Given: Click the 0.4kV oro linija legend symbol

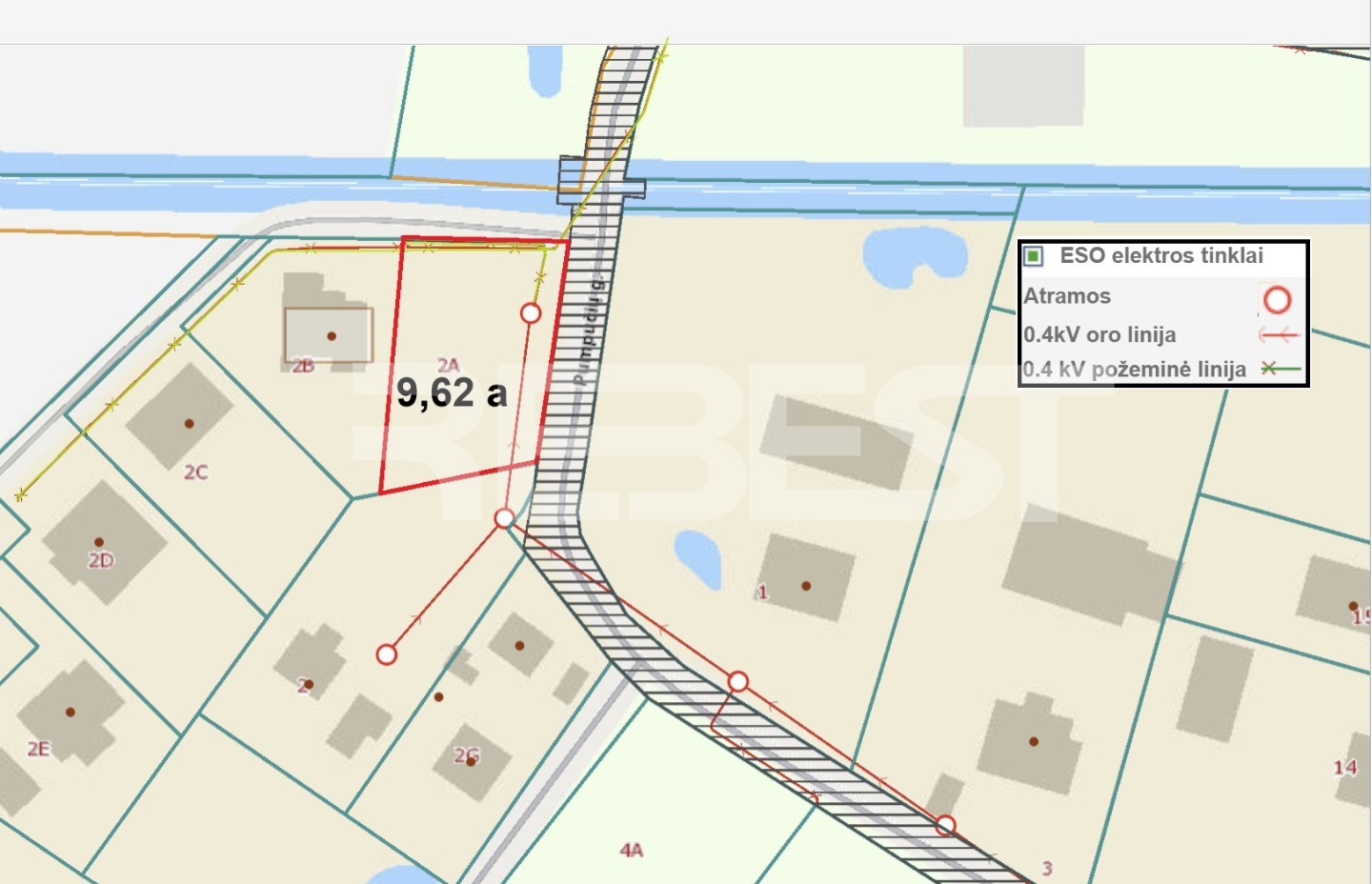Looking at the screenshot, I should [1279, 335].
